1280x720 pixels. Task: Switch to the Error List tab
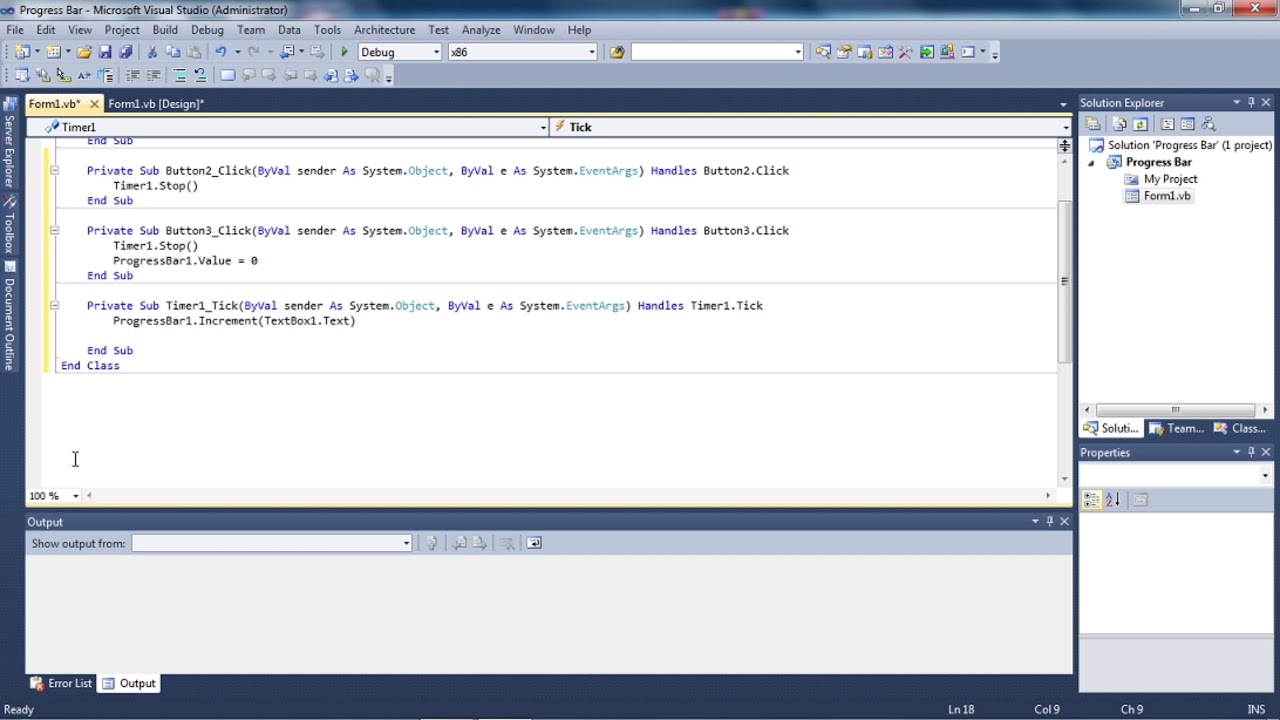(62, 683)
